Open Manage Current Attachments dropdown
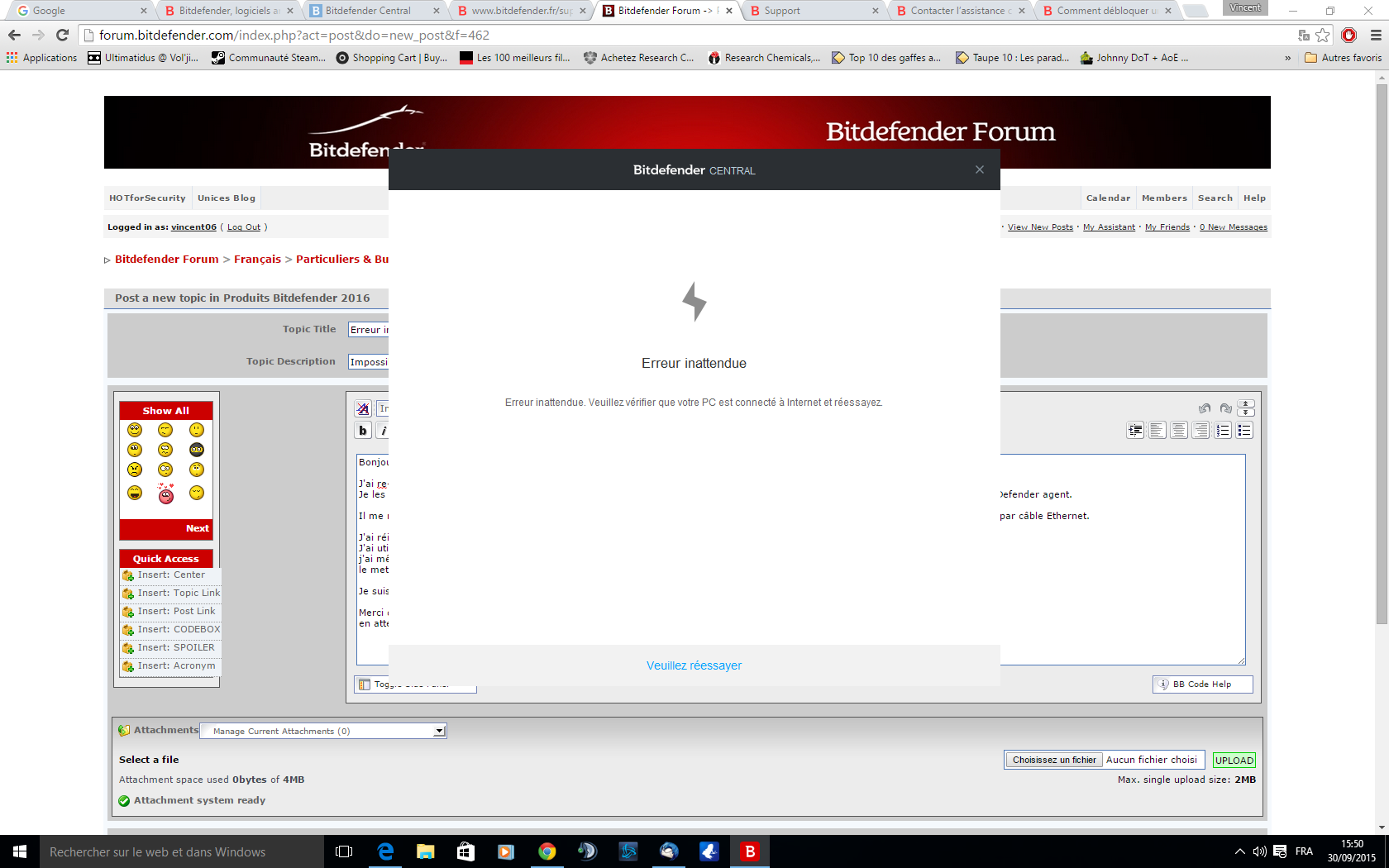Image resolution: width=1389 pixels, height=868 pixels. click(323, 731)
